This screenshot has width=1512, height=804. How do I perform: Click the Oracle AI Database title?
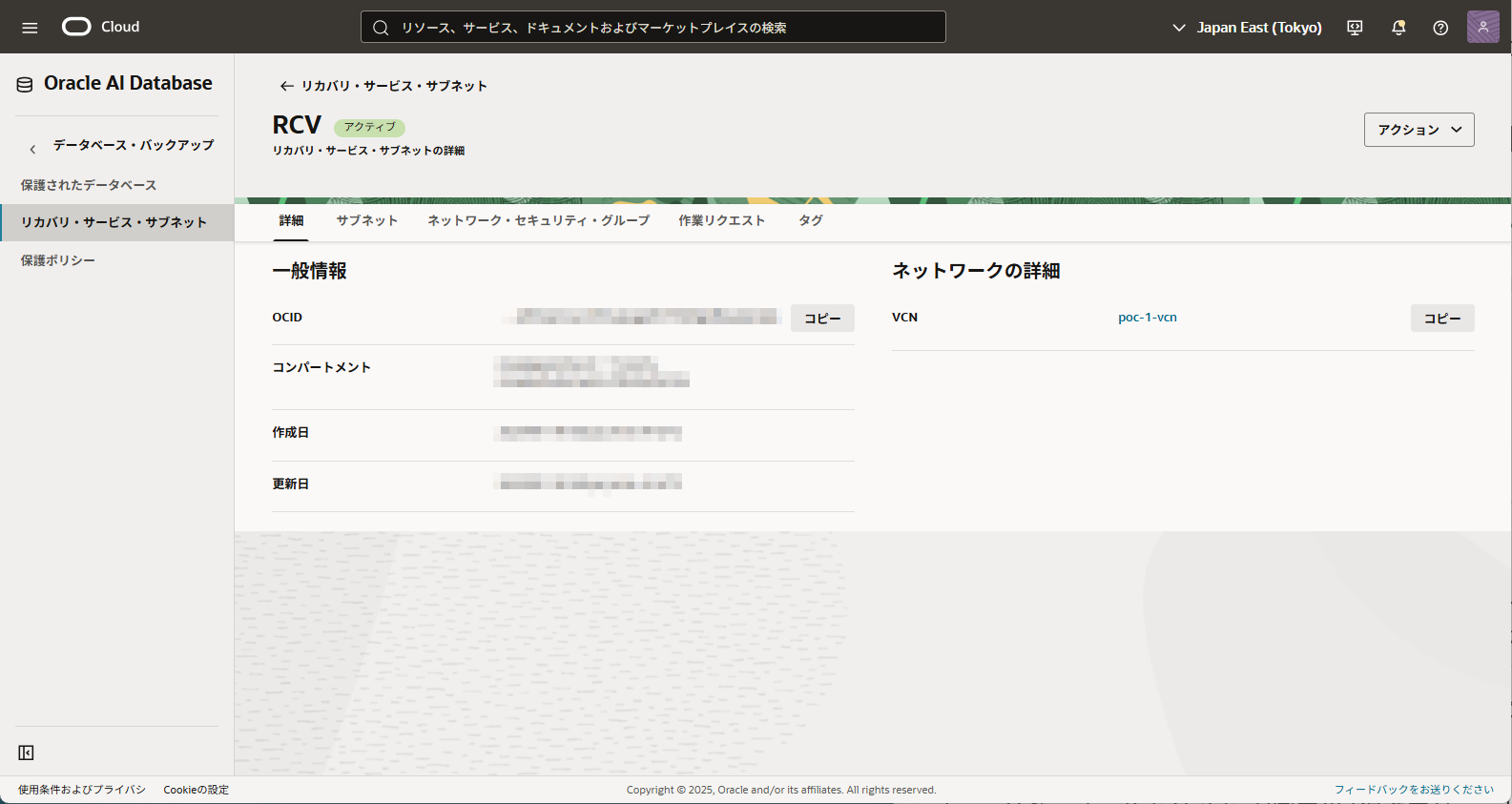pos(128,83)
